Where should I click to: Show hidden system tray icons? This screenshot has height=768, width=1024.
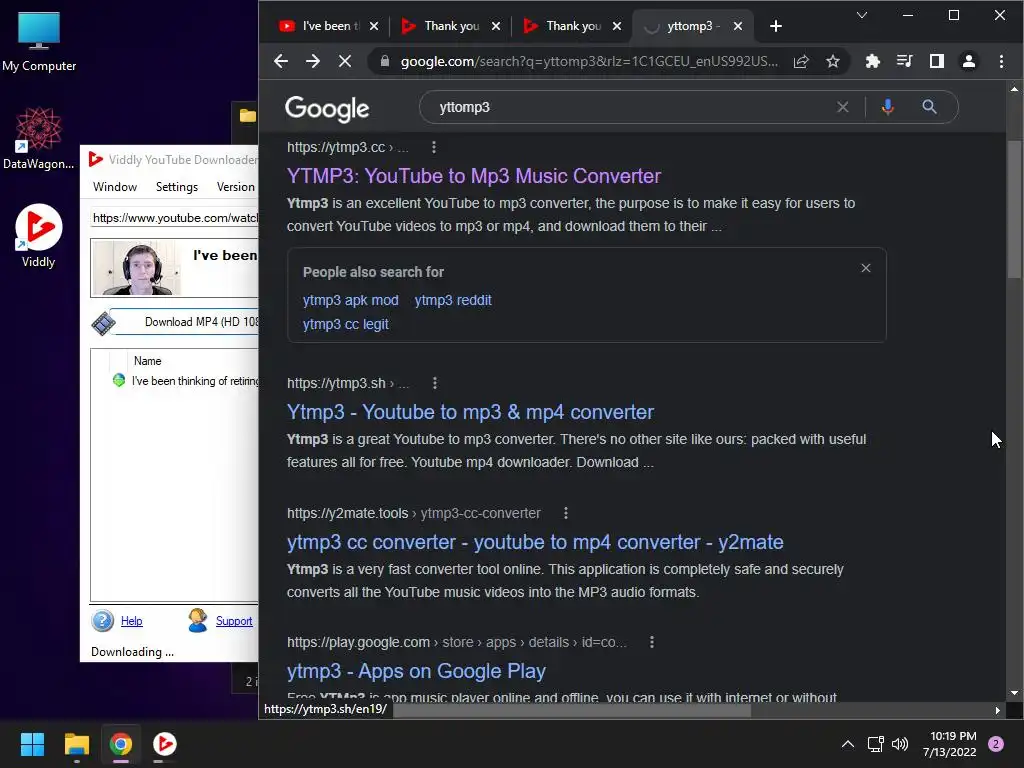point(848,744)
